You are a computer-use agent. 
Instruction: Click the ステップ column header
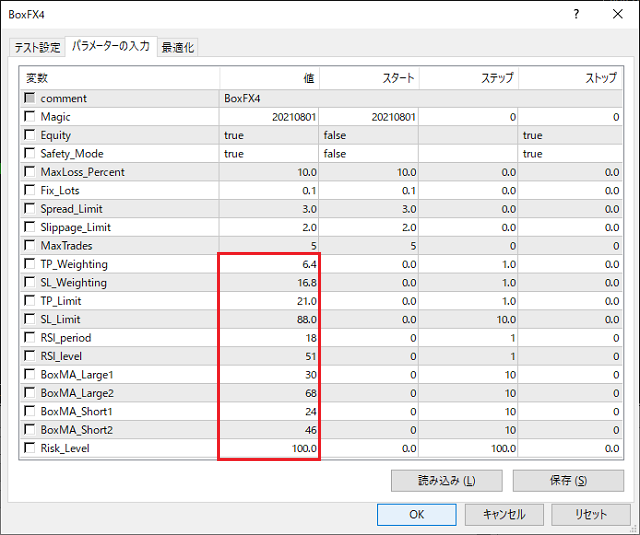click(469, 78)
